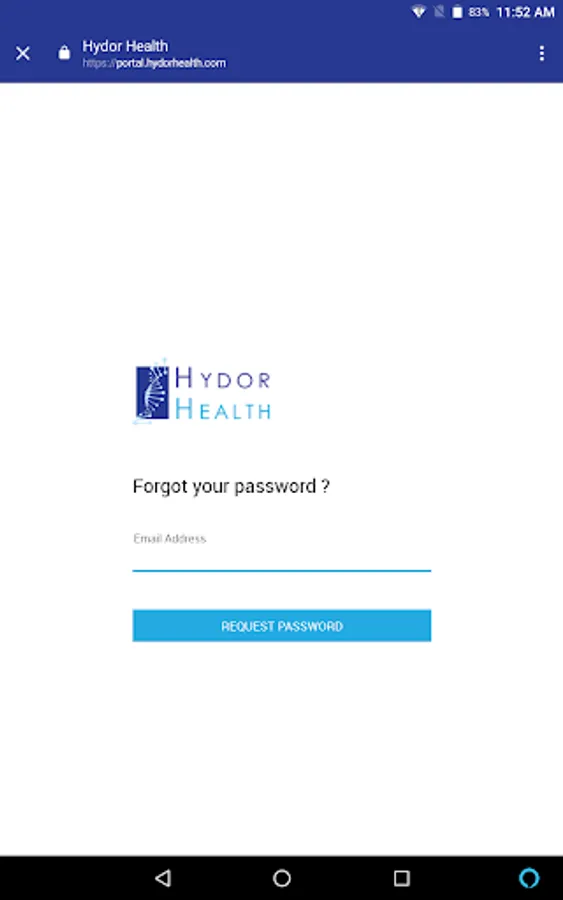
Task: Tap the 83% battery percentage
Action: [x=479, y=12]
